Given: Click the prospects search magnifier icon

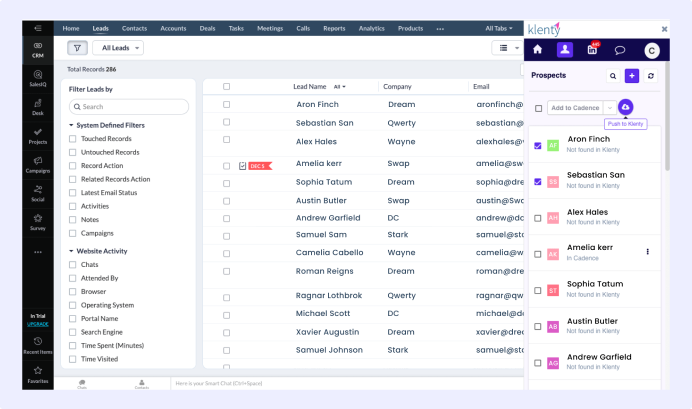Looking at the screenshot, I should [613, 75].
